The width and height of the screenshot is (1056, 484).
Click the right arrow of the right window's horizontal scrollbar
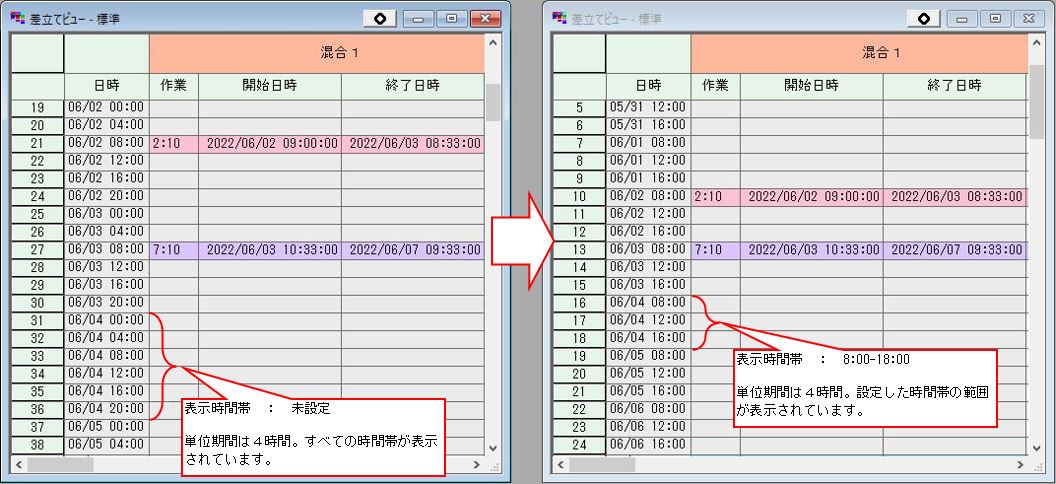tap(1020, 464)
